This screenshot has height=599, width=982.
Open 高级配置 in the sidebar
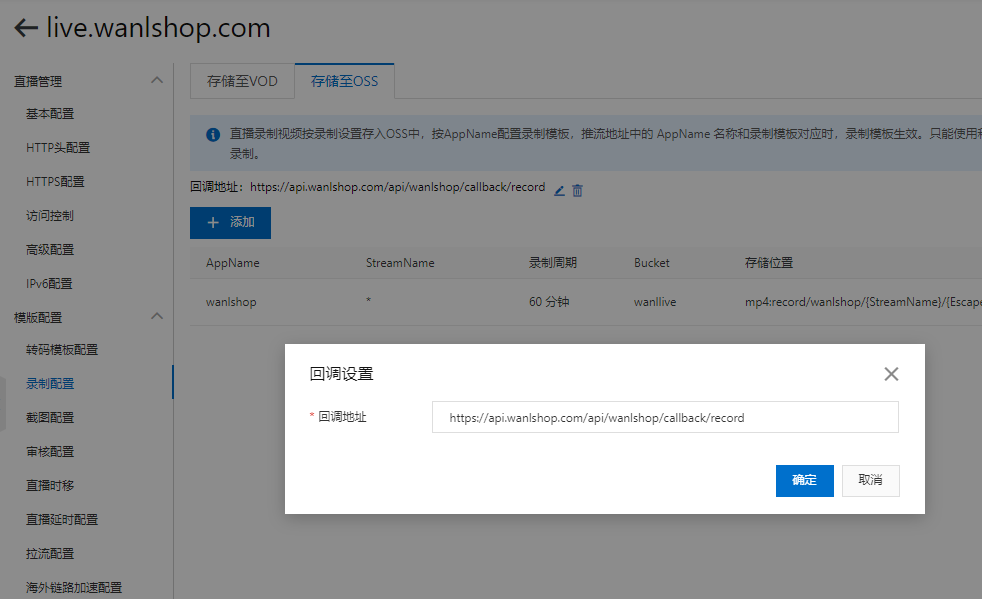pos(50,249)
